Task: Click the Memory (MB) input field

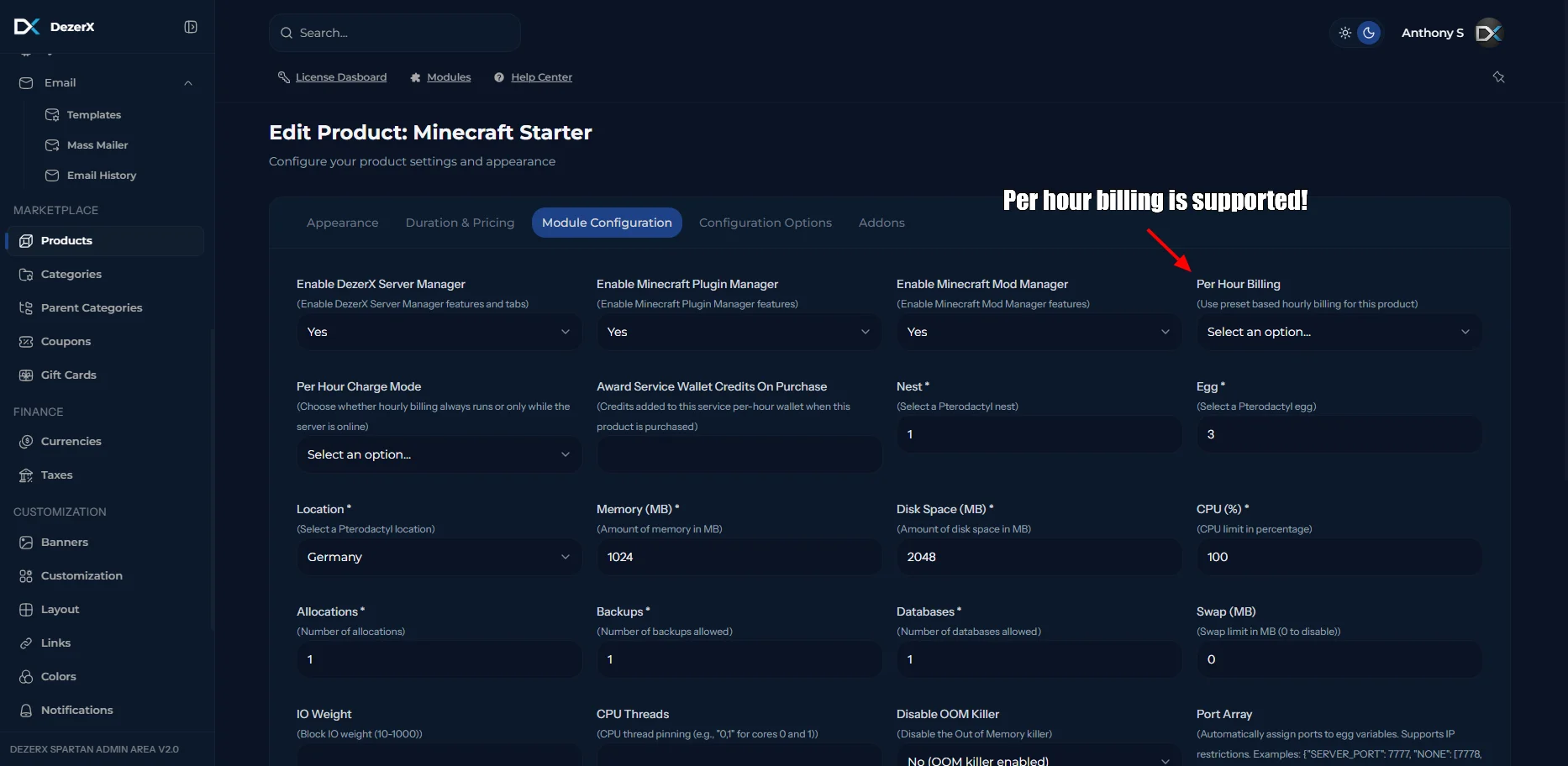Action: pyautogui.click(x=739, y=557)
